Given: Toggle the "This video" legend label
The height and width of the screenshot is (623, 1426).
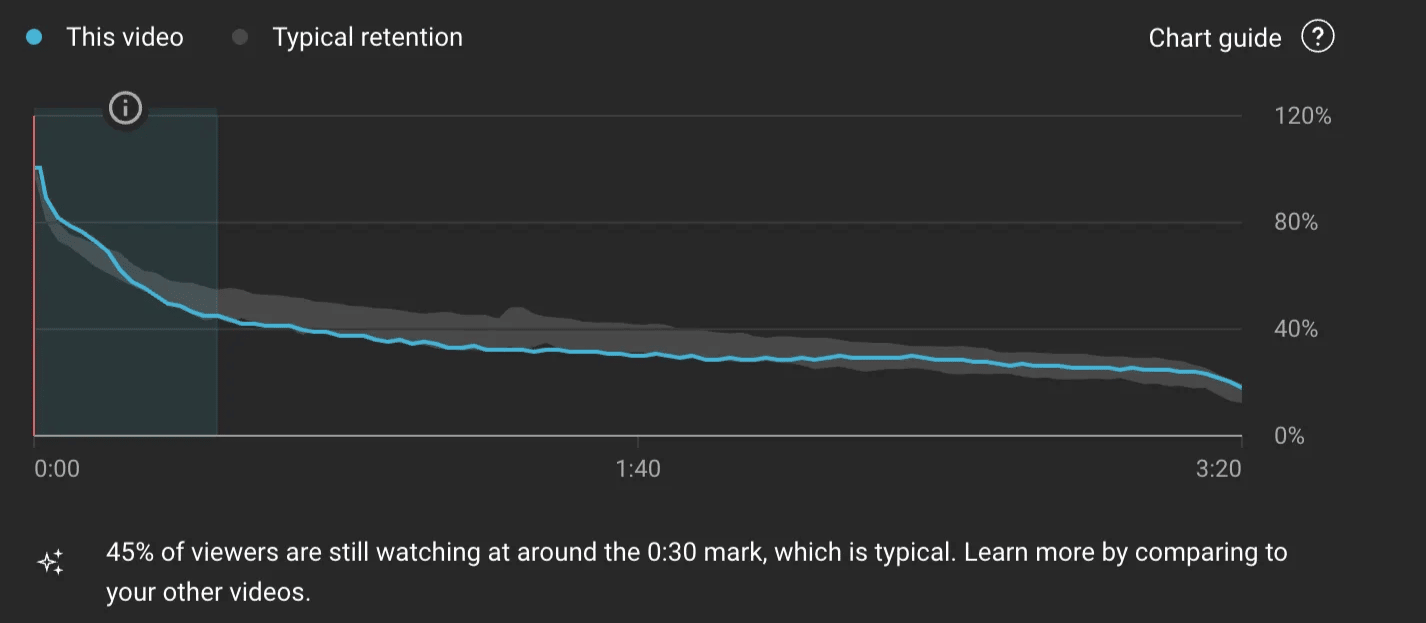Looking at the screenshot, I should (x=125, y=38).
